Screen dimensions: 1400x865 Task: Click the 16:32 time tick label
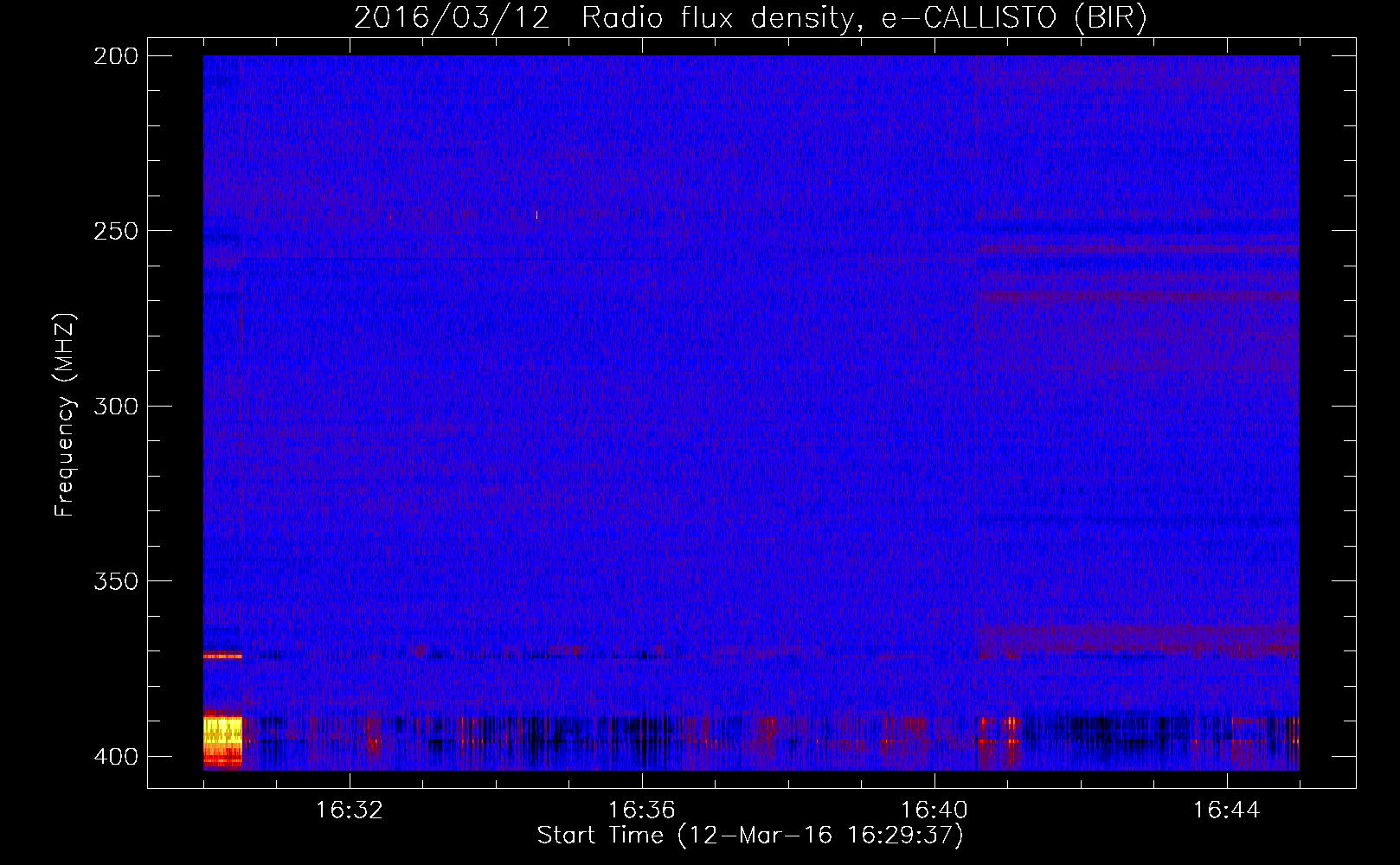click(x=350, y=810)
